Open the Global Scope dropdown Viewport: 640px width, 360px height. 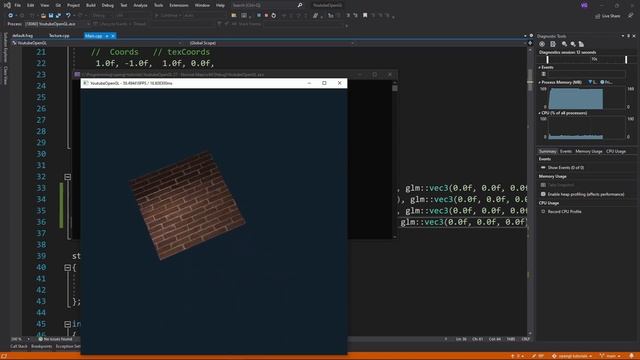pos(271,43)
